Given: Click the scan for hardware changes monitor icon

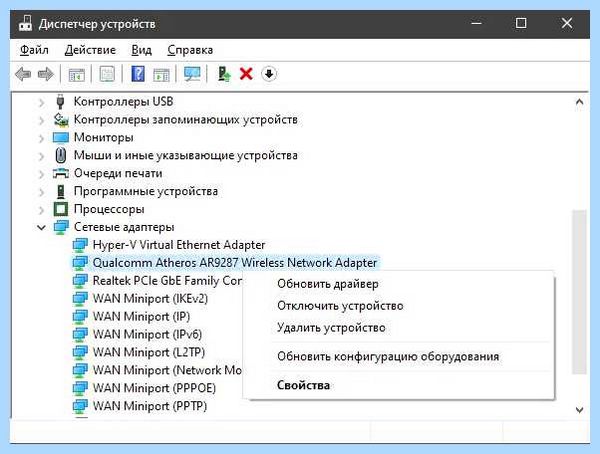Looking at the screenshot, I should coord(192,74).
